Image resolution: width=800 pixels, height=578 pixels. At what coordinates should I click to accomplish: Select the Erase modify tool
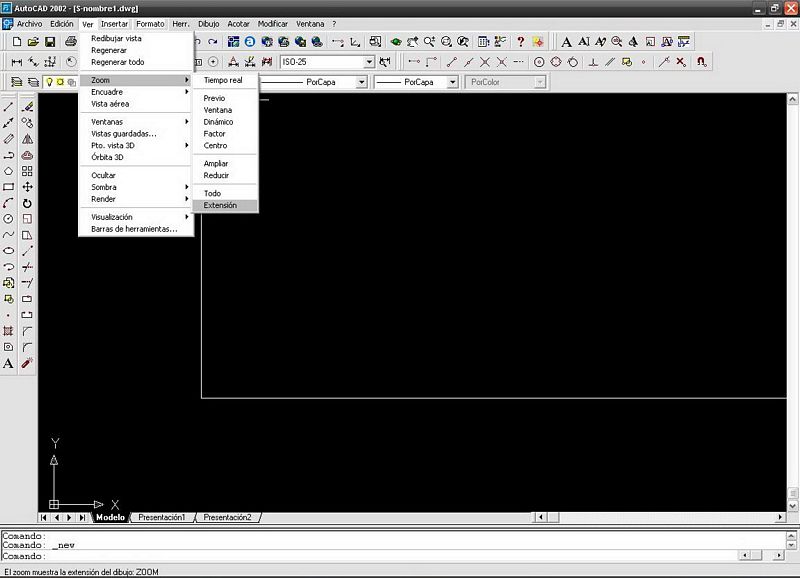[28, 107]
